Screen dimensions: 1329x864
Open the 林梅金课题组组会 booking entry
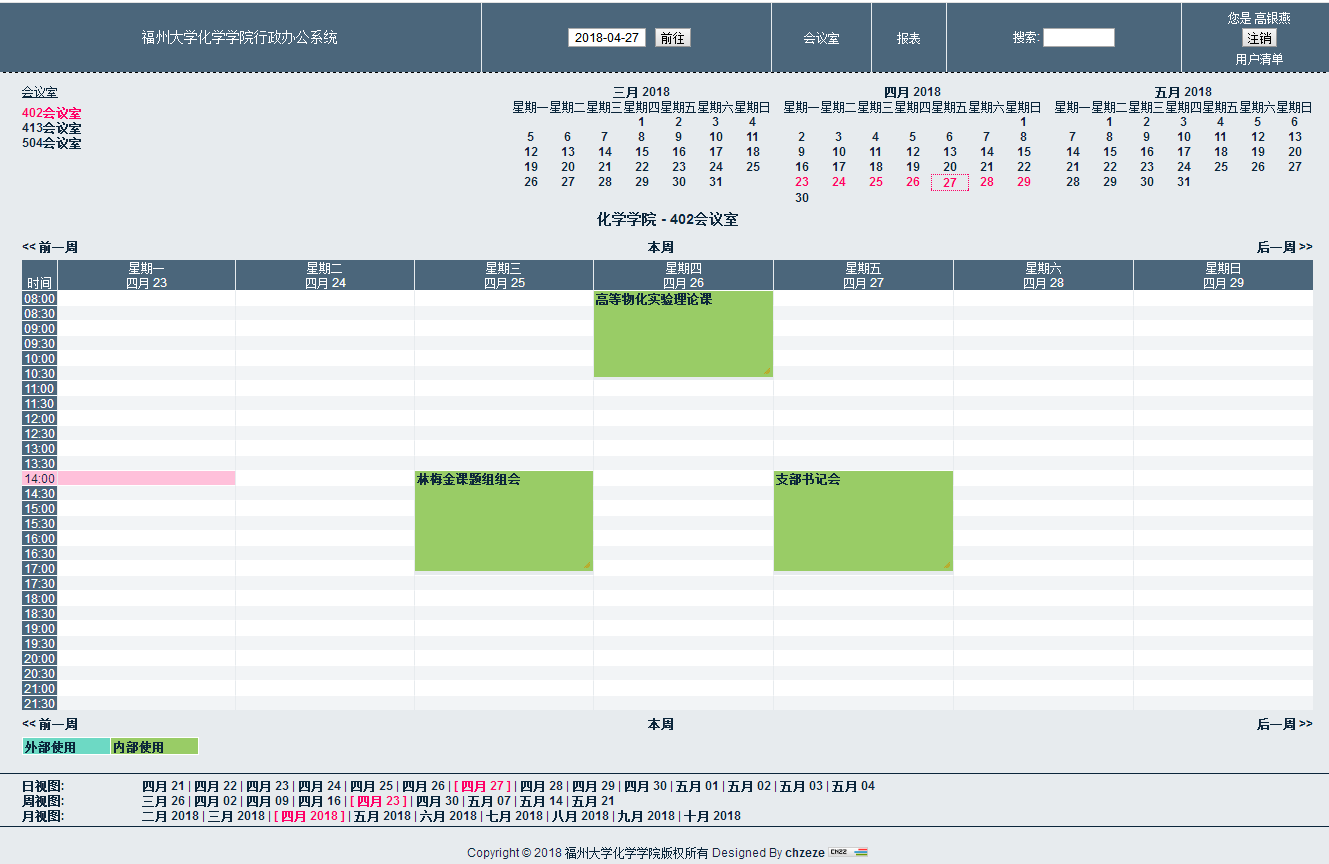tap(468, 480)
